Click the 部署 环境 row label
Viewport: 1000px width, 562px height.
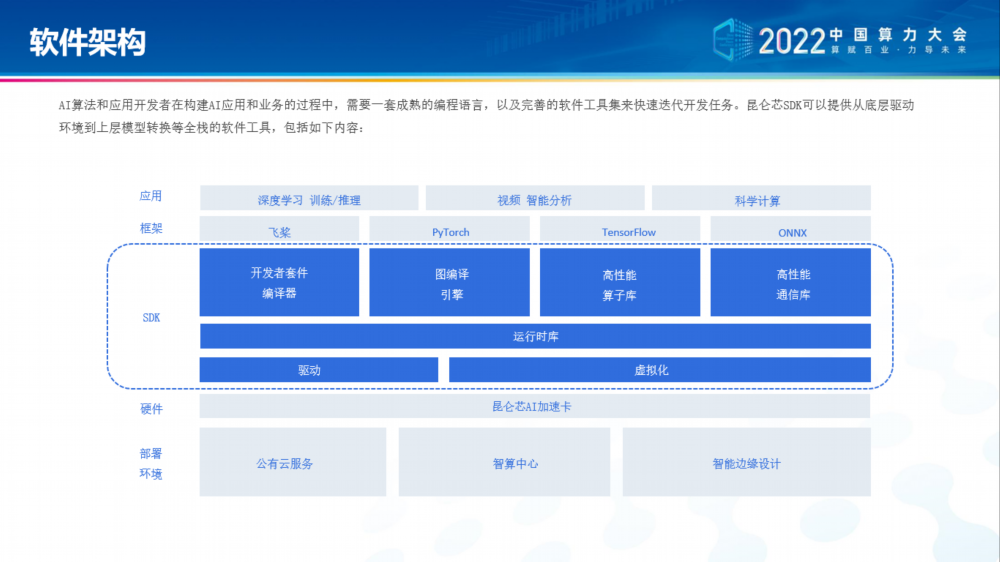coord(151,464)
